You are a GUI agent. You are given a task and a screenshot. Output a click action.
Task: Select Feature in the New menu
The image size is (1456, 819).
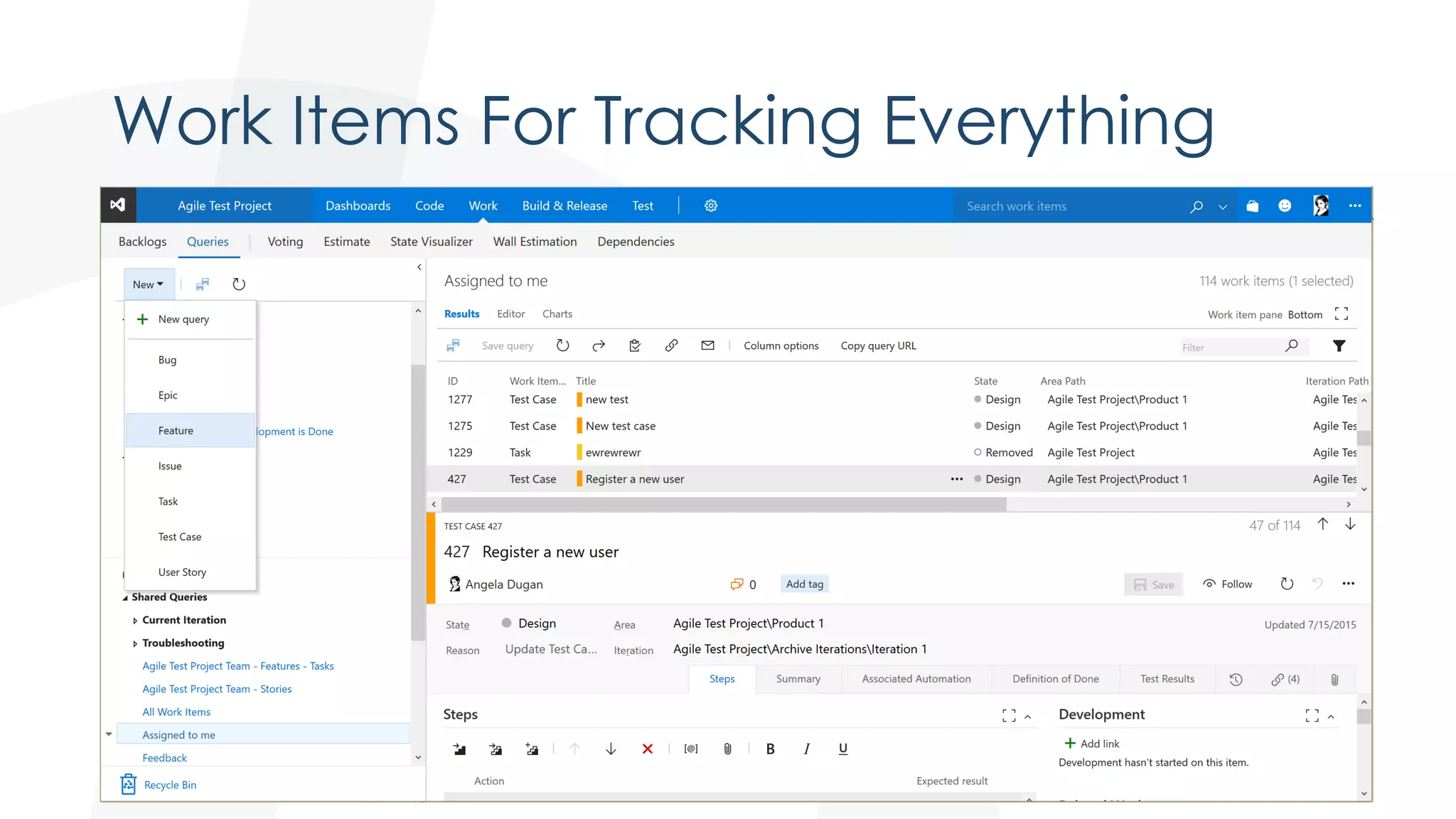pos(190,430)
